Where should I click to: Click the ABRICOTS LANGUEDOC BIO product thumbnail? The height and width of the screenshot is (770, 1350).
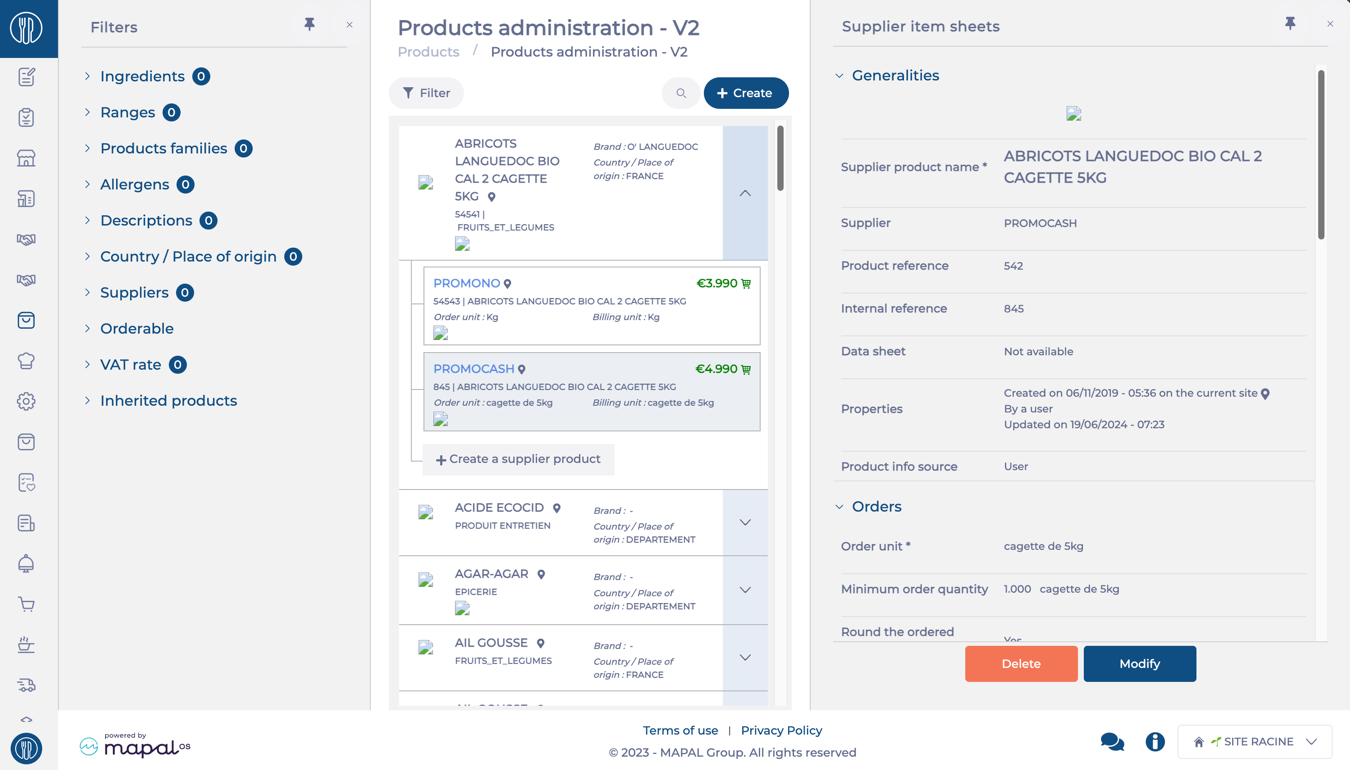tap(426, 183)
